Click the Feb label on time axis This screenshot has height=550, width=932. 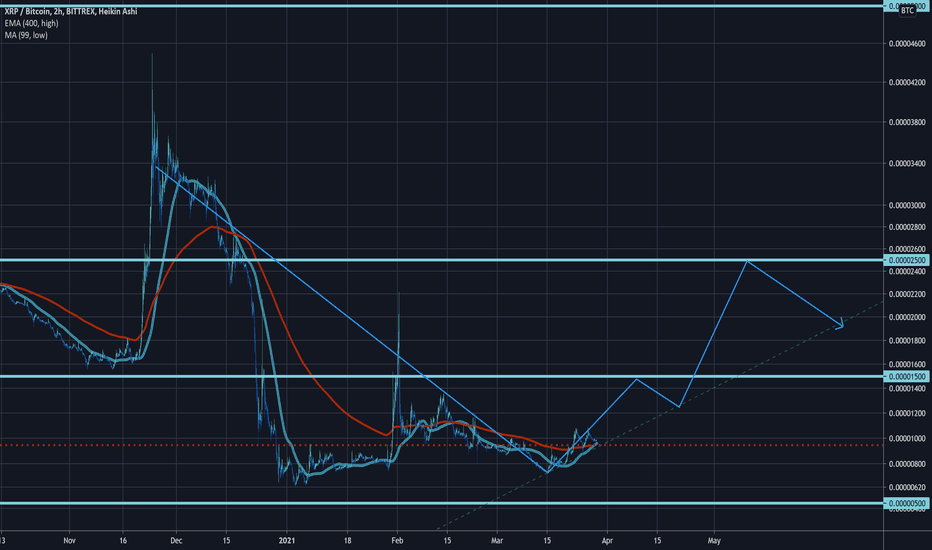pos(397,540)
